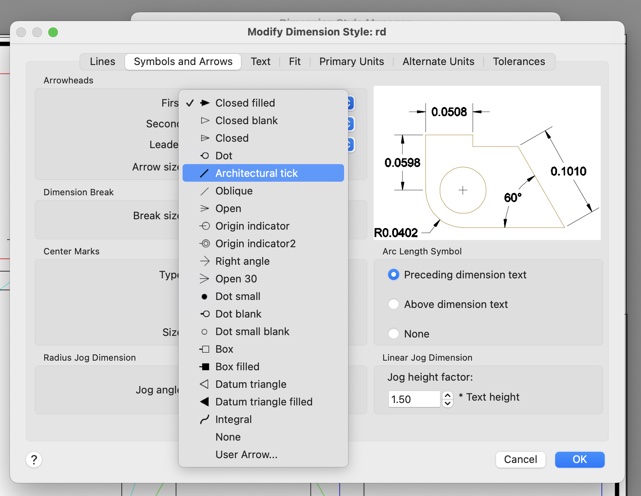641x496 pixels.
Task: Click the Open 30 arrow icon
Action: coord(204,279)
